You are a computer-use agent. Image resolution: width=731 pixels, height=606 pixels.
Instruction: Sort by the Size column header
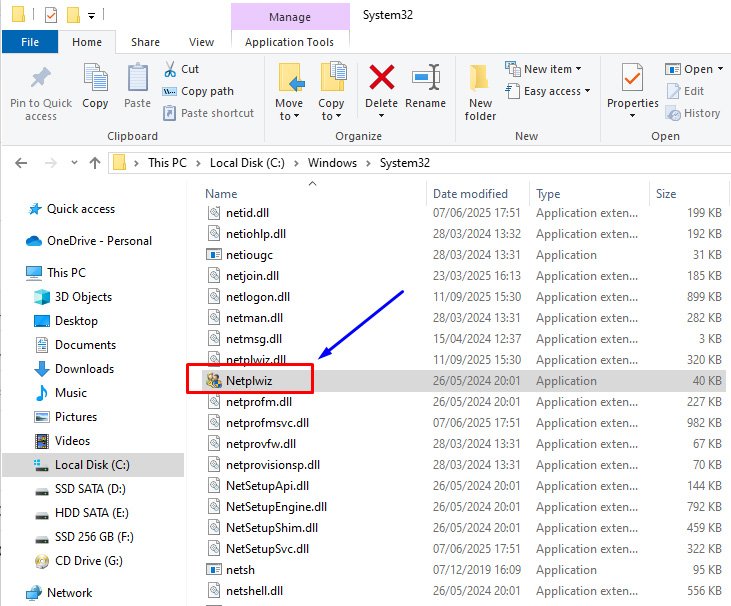(x=666, y=193)
